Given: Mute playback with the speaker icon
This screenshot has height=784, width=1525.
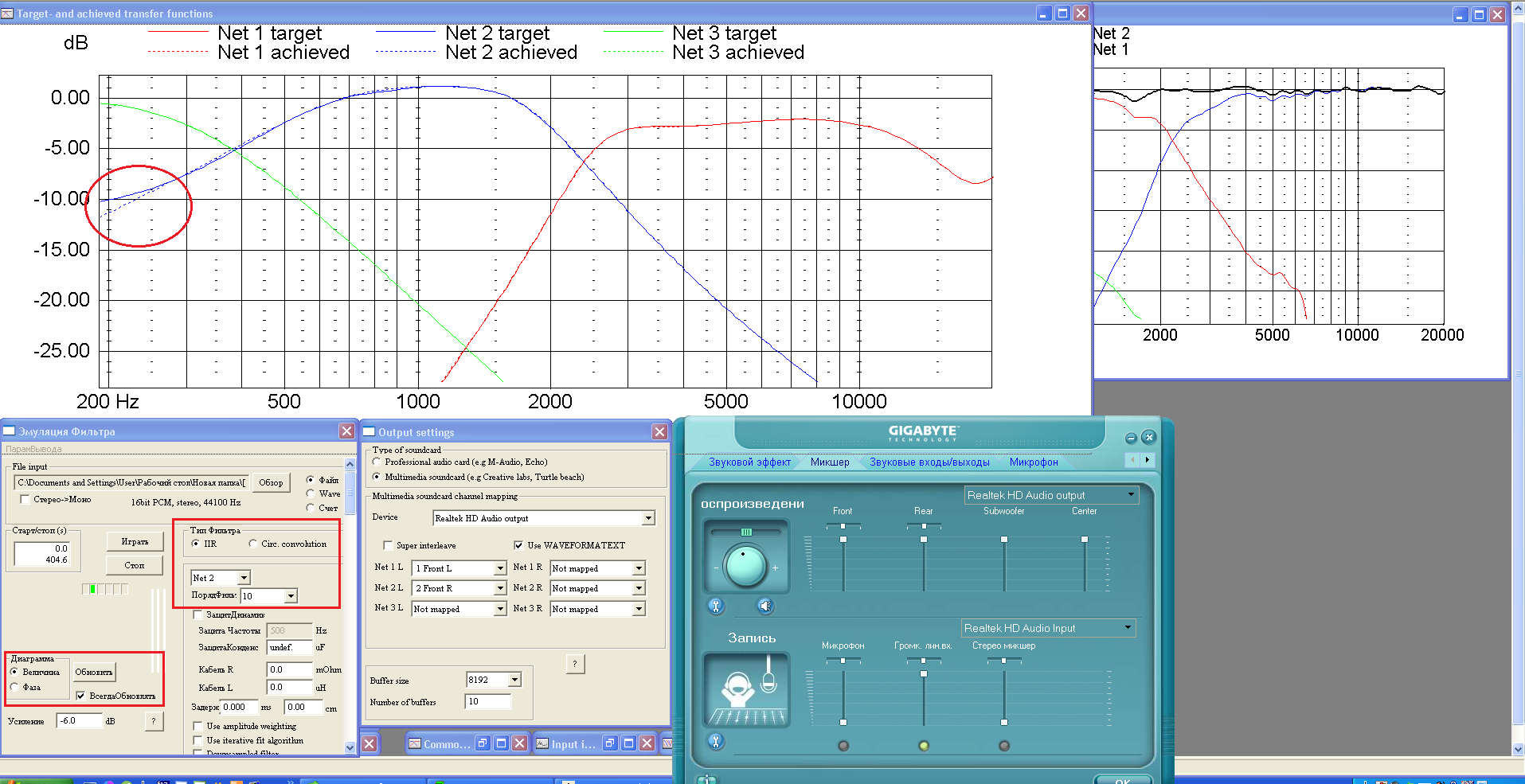Looking at the screenshot, I should pyautogui.click(x=764, y=607).
